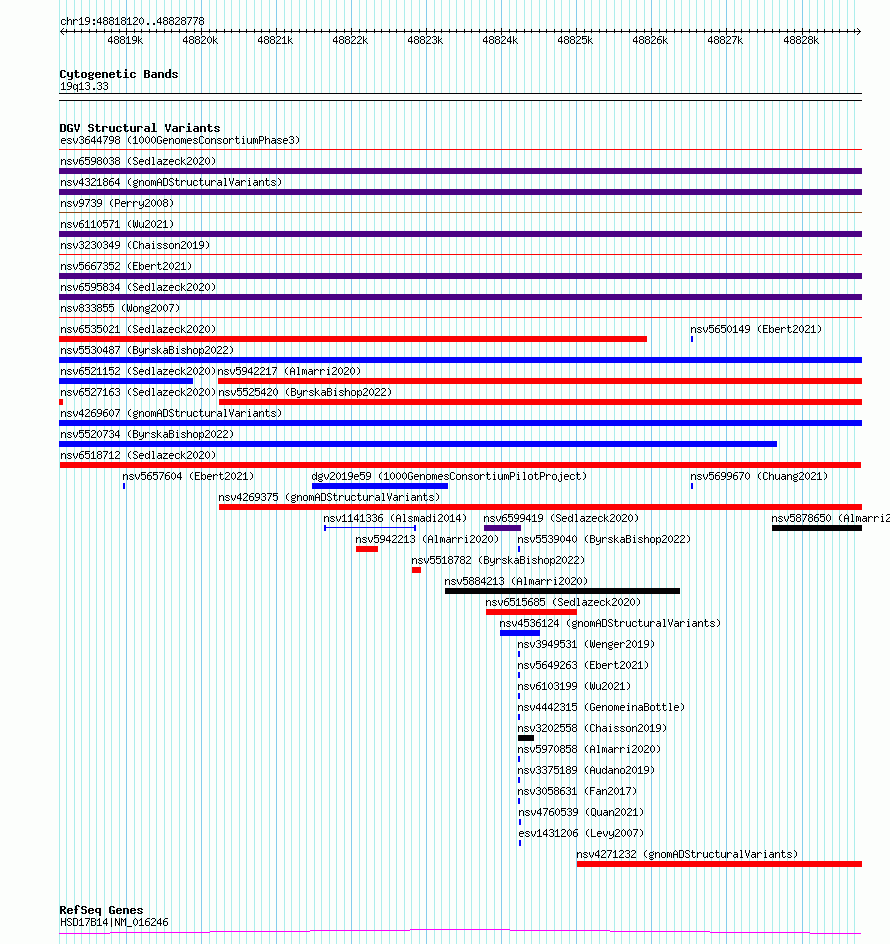Image resolution: width=890 pixels, height=944 pixels.
Task: Click the nsv5518782 ByrskaBishop2022 label
Action: tap(498, 560)
